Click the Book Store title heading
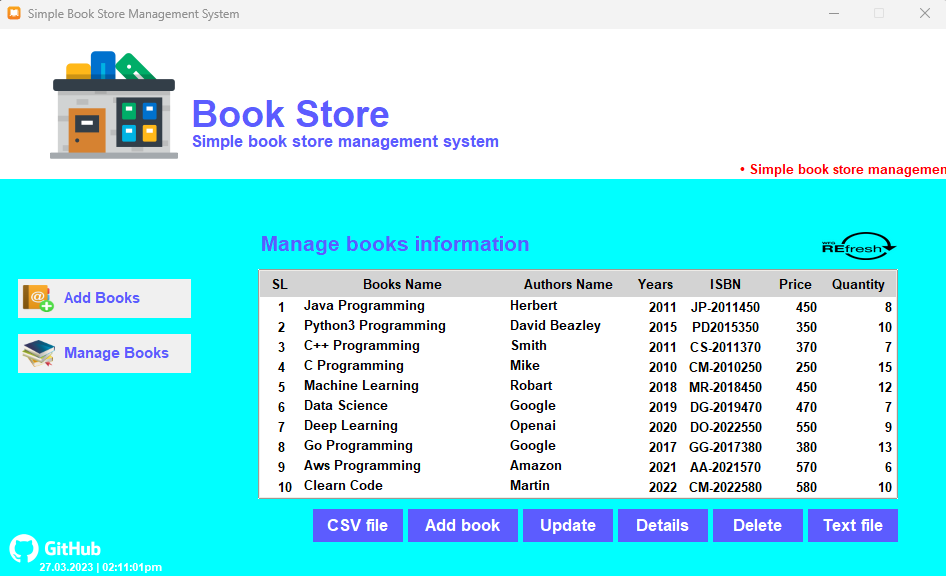 tap(291, 113)
